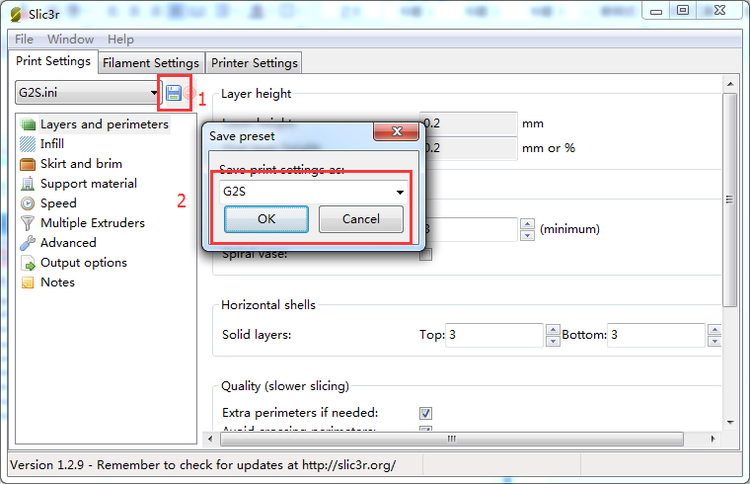Open the Infill settings page
The width and height of the screenshot is (750, 484).
pyautogui.click(x=52, y=144)
